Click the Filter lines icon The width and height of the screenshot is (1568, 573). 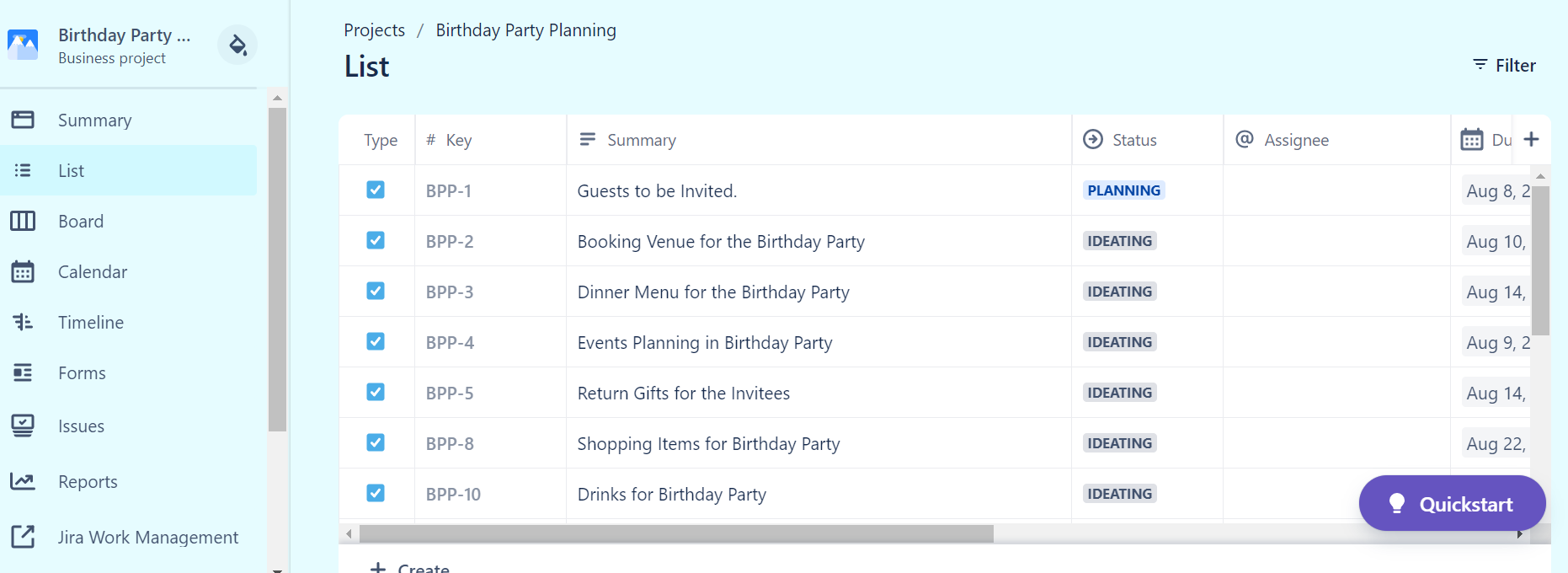1480,65
